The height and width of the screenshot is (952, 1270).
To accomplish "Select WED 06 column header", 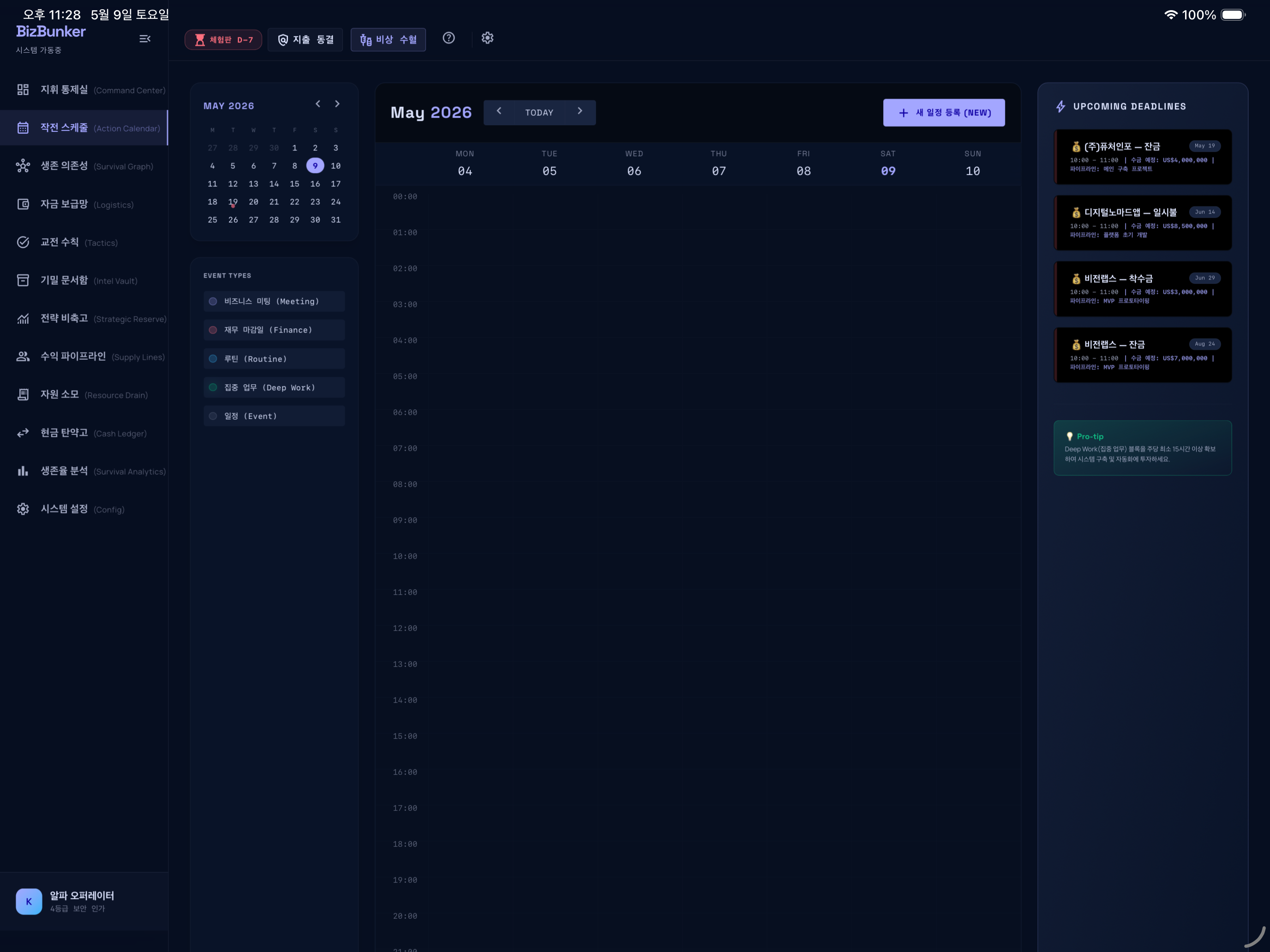I will pos(635,164).
